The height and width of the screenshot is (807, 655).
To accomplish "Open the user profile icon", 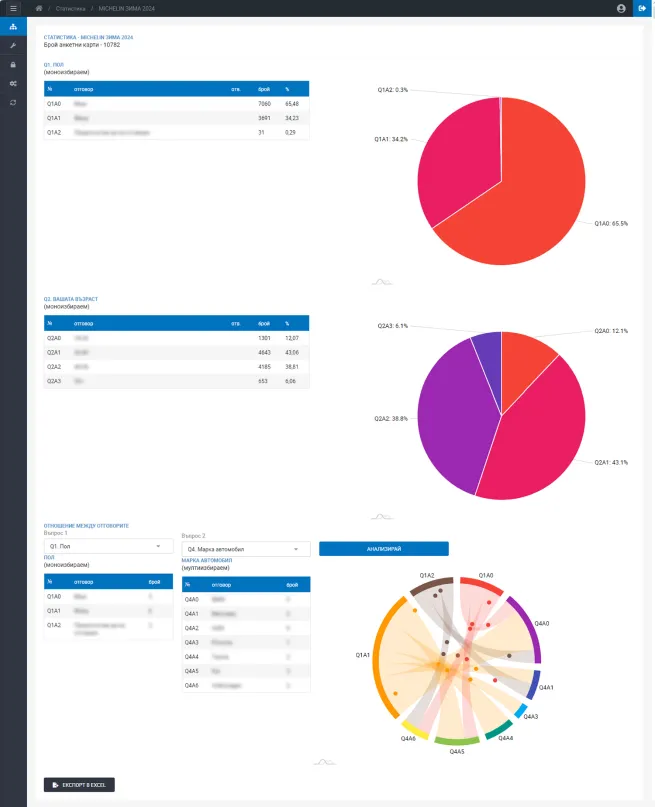I will (x=621, y=8).
